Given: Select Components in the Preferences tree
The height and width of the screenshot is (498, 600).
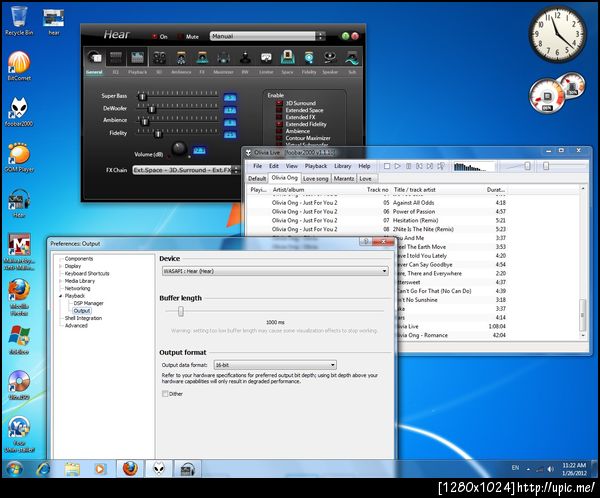Looking at the screenshot, I should point(79,258).
